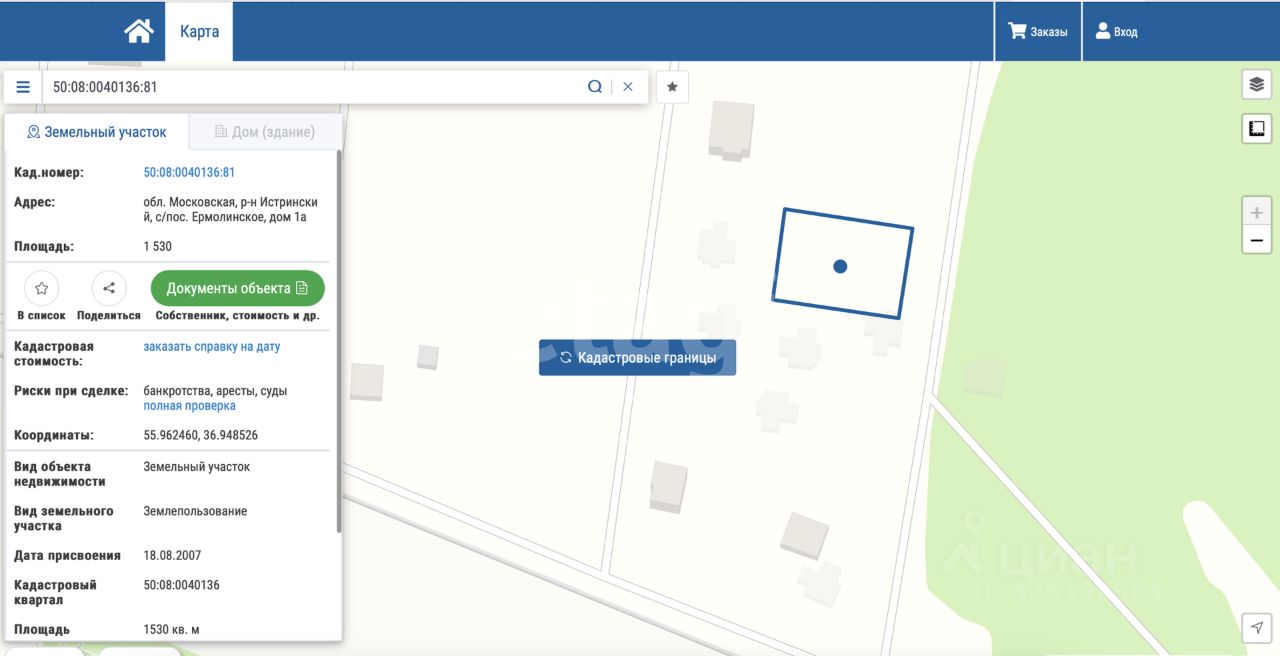Image resolution: width=1280 pixels, height=656 pixels.
Task: Zoom in the map with plus
Action: click(x=1256, y=213)
